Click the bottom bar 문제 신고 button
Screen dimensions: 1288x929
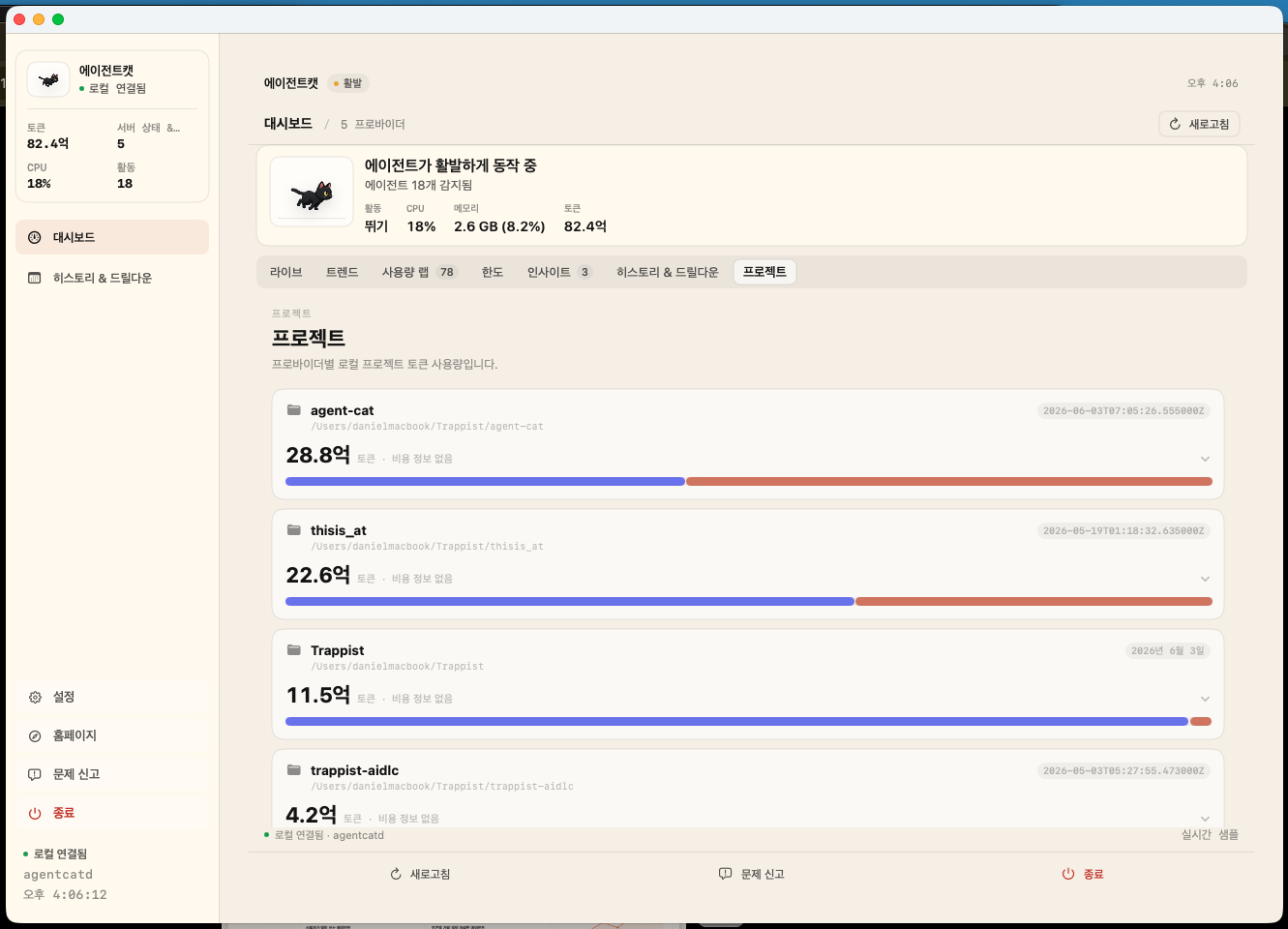(x=752, y=874)
